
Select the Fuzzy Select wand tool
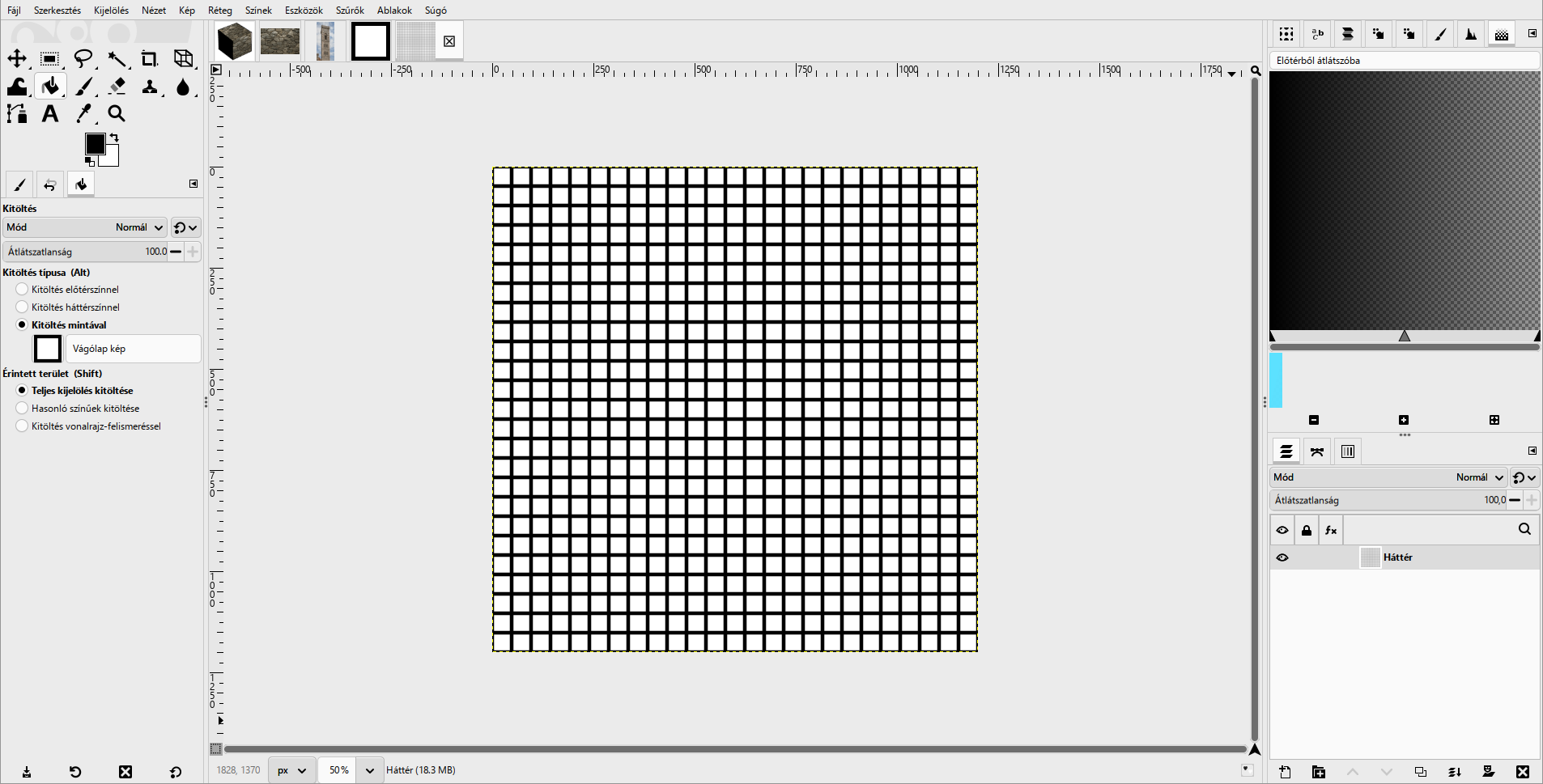[117, 58]
